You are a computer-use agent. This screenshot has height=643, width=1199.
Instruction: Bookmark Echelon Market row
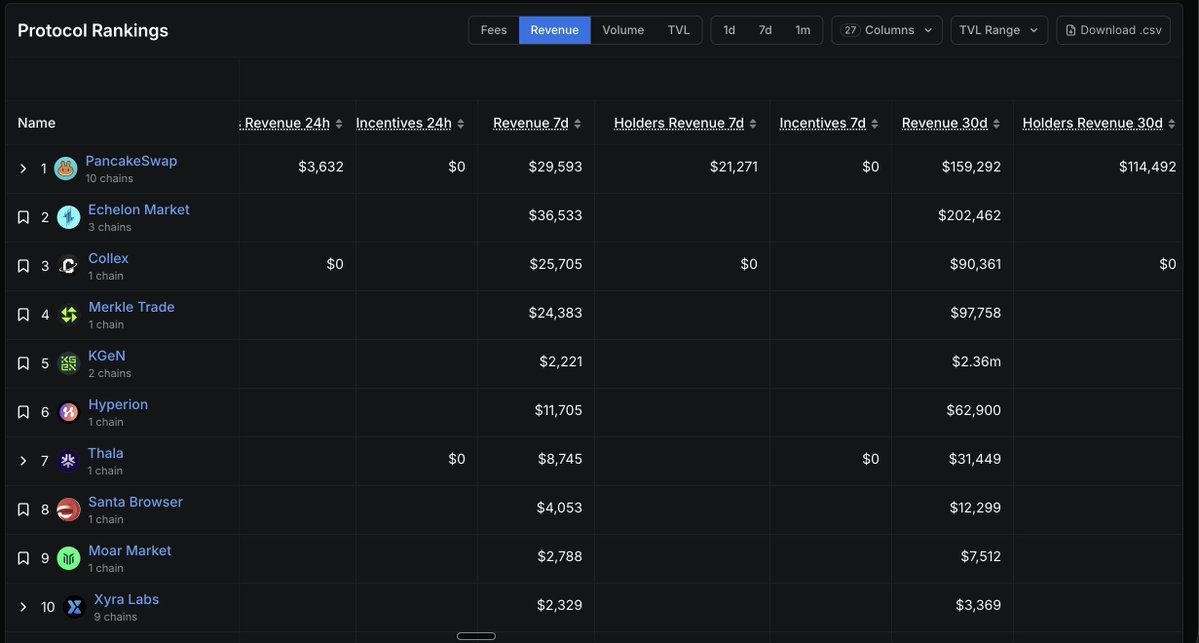pos(24,217)
